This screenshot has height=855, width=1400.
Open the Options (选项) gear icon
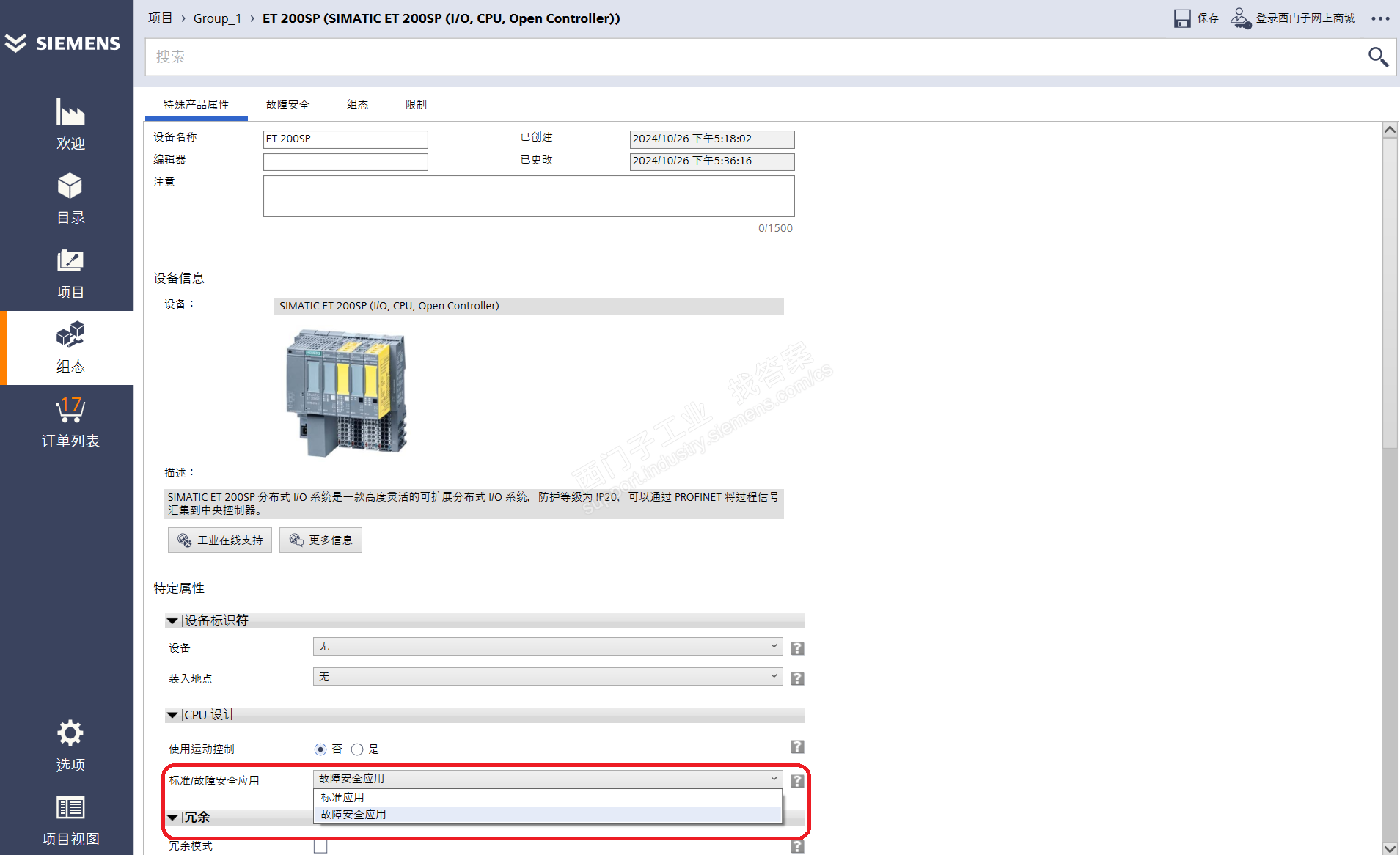70,733
